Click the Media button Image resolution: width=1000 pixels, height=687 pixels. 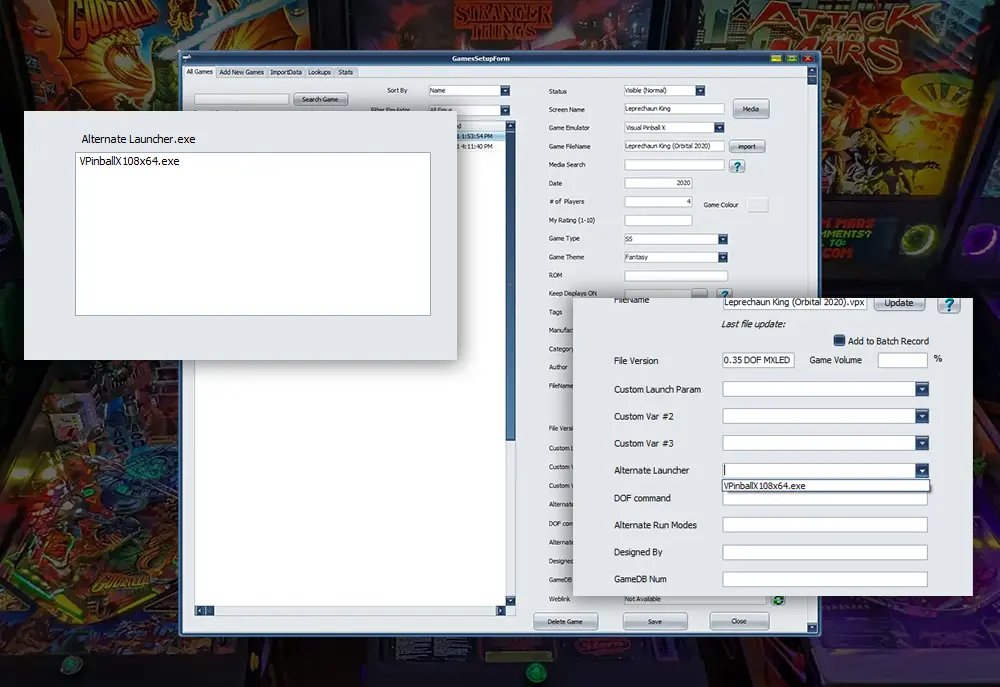point(751,109)
